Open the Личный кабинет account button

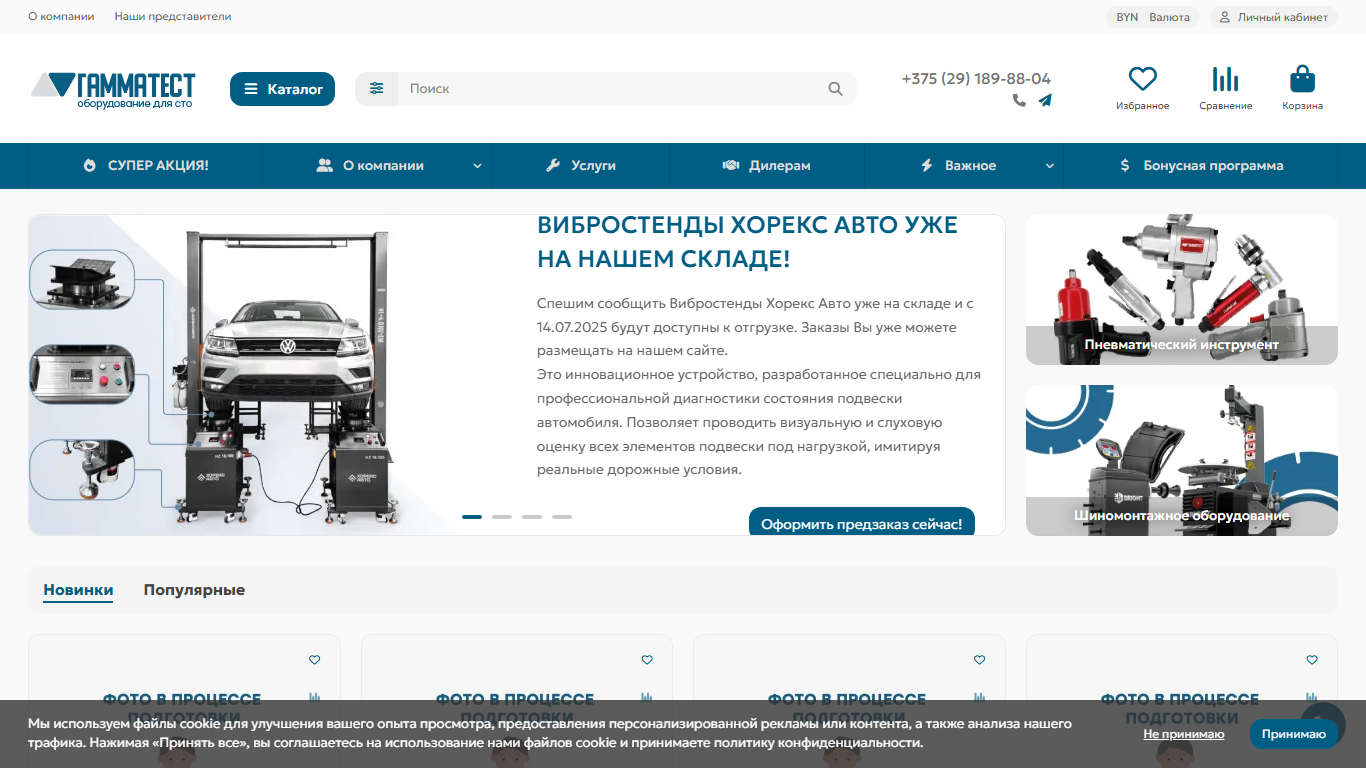(1274, 17)
